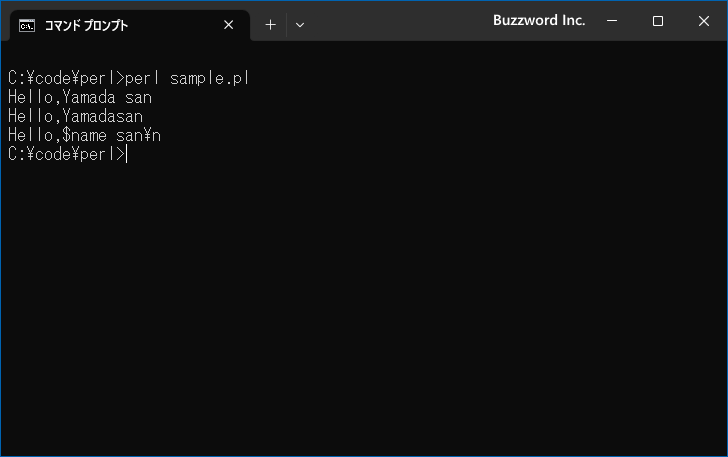Image resolution: width=728 pixels, height=457 pixels.
Task: Click the Hello,Yamadasan output line
Action: [x=75, y=116]
